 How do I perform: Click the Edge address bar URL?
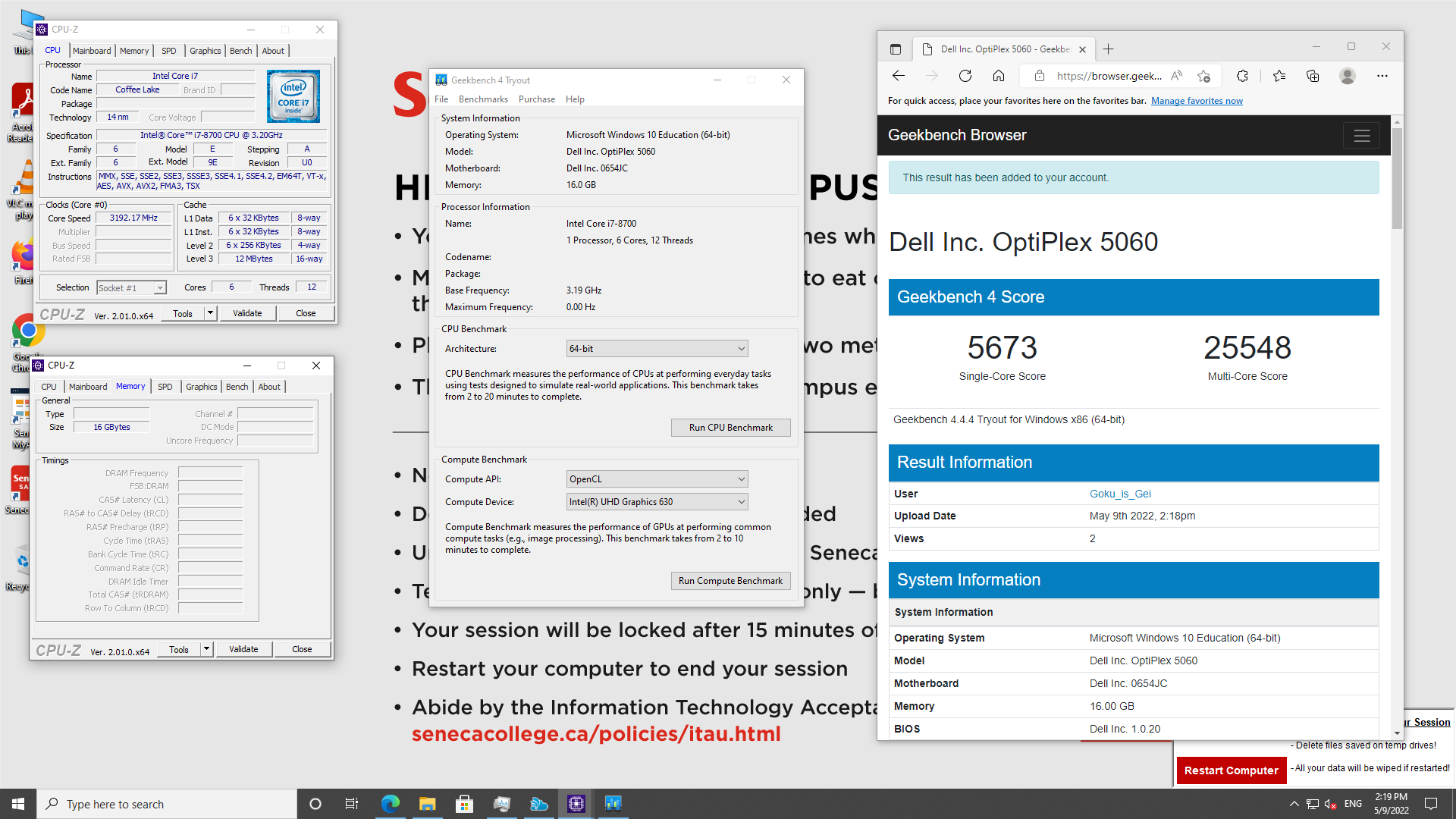(1109, 76)
